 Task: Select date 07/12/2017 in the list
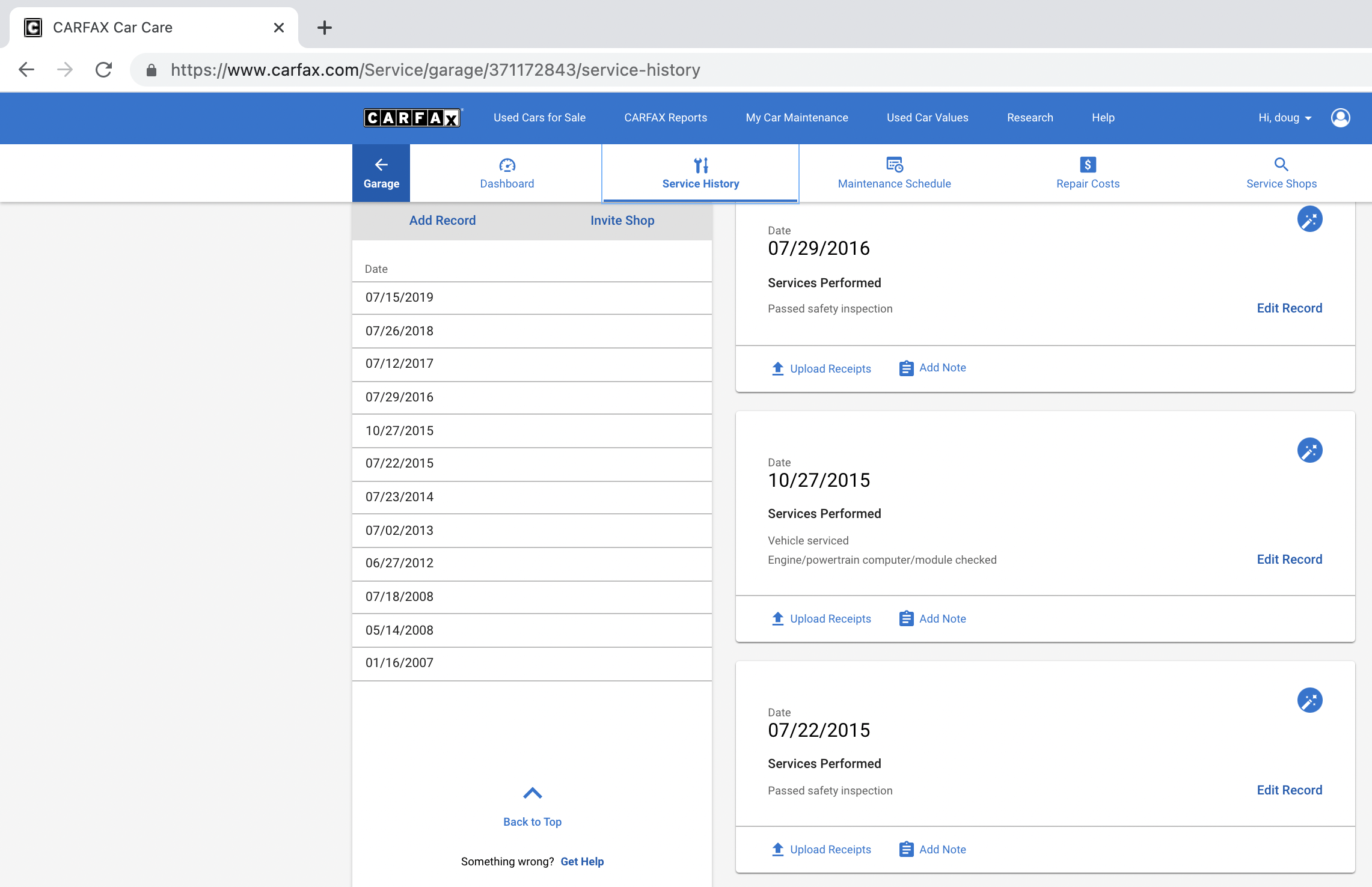coord(532,364)
